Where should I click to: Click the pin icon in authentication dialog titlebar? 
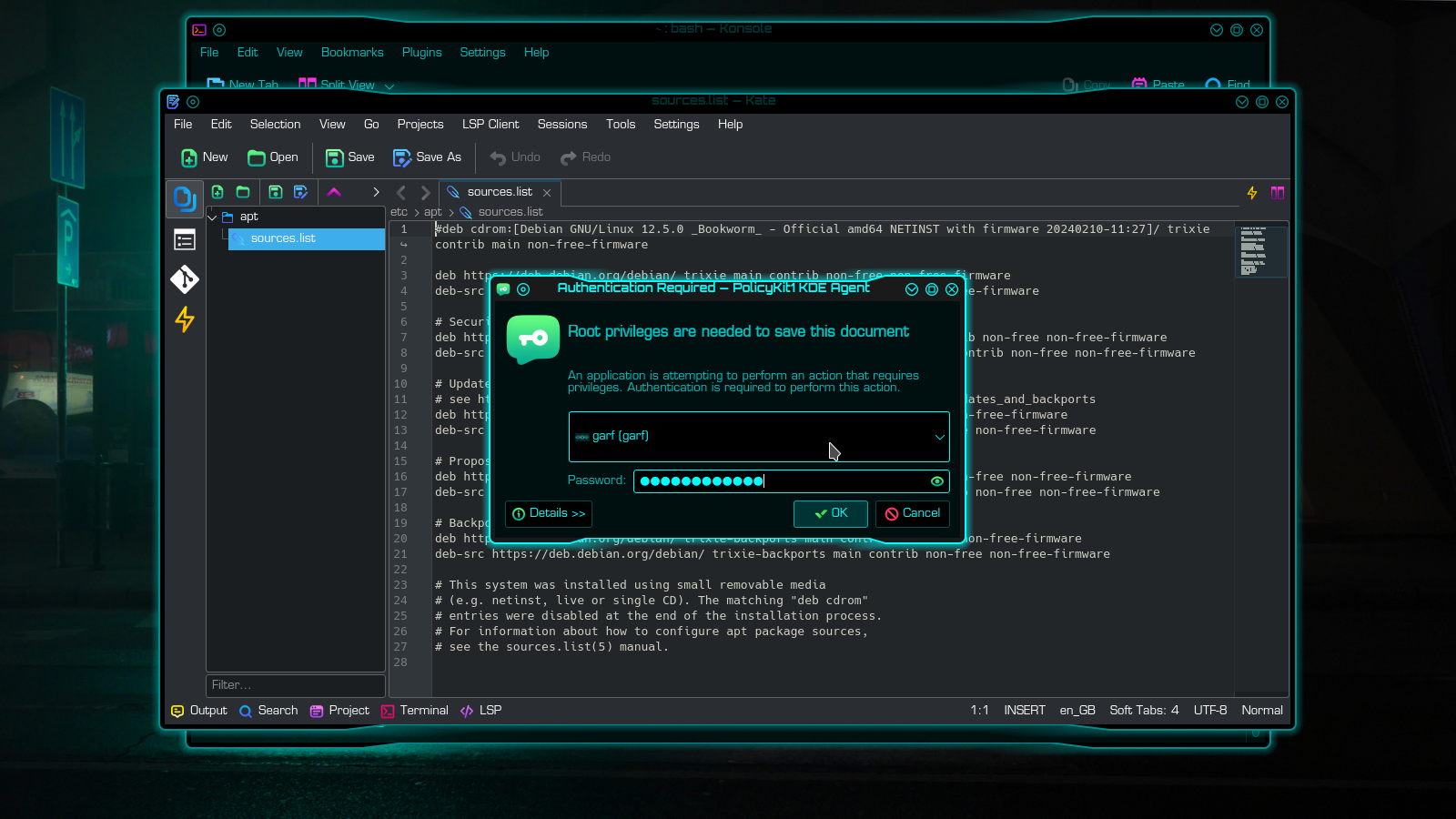click(x=523, y=289)
